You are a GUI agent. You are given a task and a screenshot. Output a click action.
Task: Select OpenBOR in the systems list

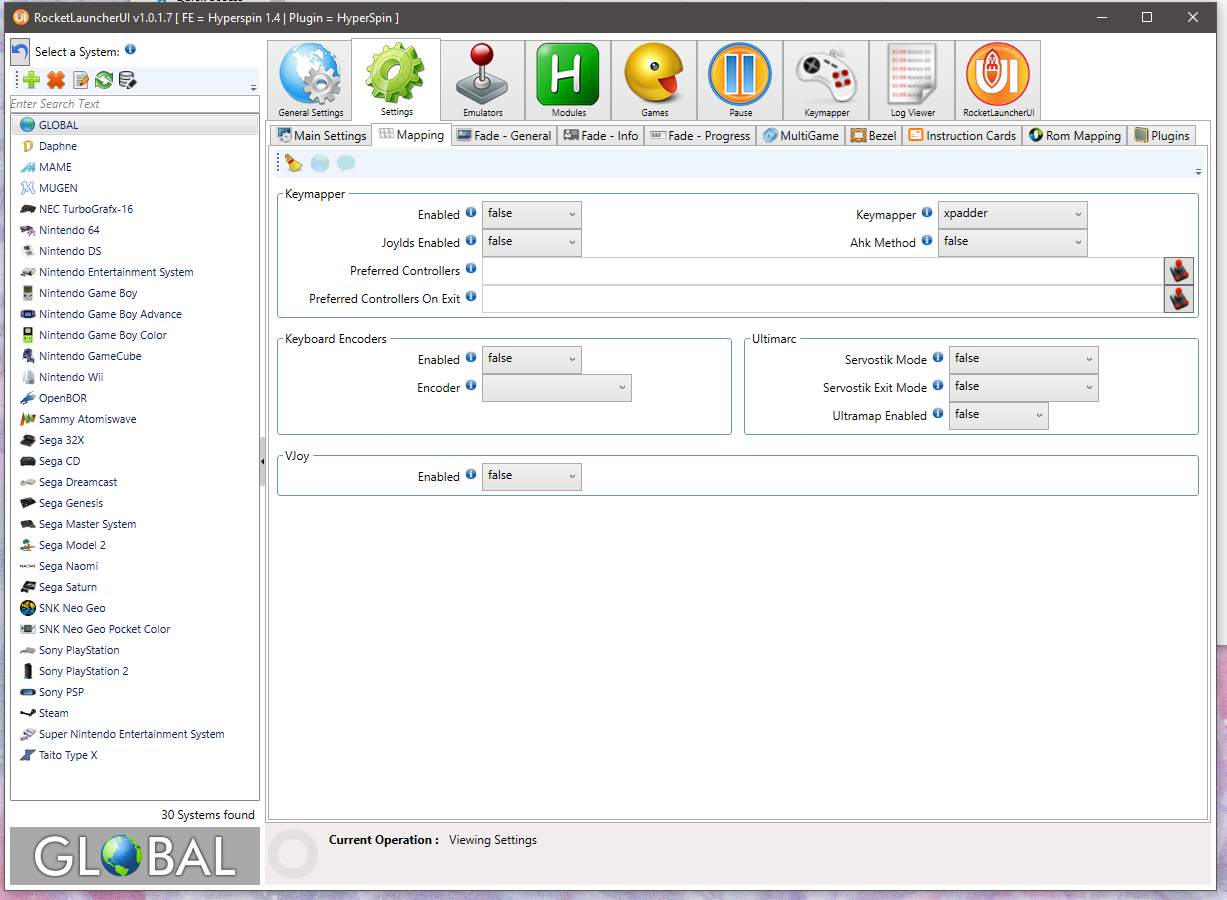pos(135,398)
